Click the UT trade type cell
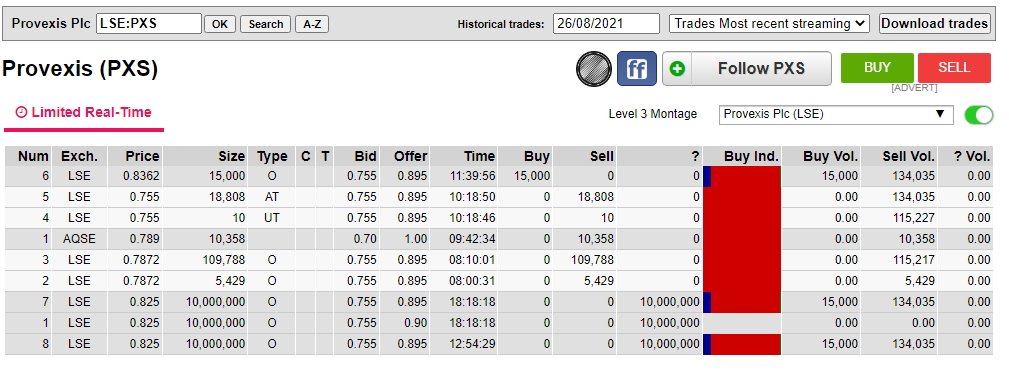The height and width of the screenshot is (371, 1009). pyautogui.click(x=272, y=218)
